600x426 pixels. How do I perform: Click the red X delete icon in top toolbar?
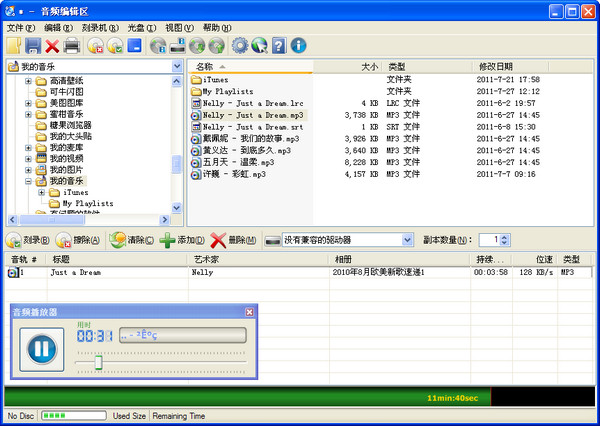(52, 46)
